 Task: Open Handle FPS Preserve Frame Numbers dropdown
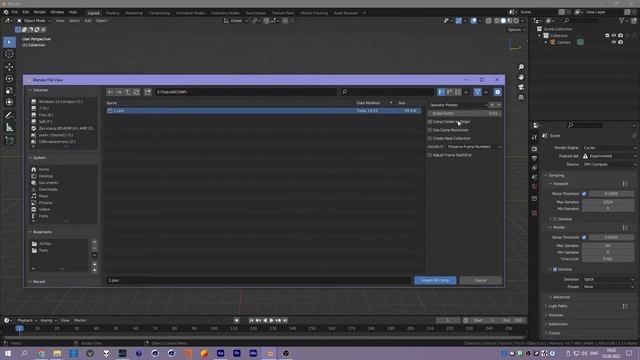point(474,147)
